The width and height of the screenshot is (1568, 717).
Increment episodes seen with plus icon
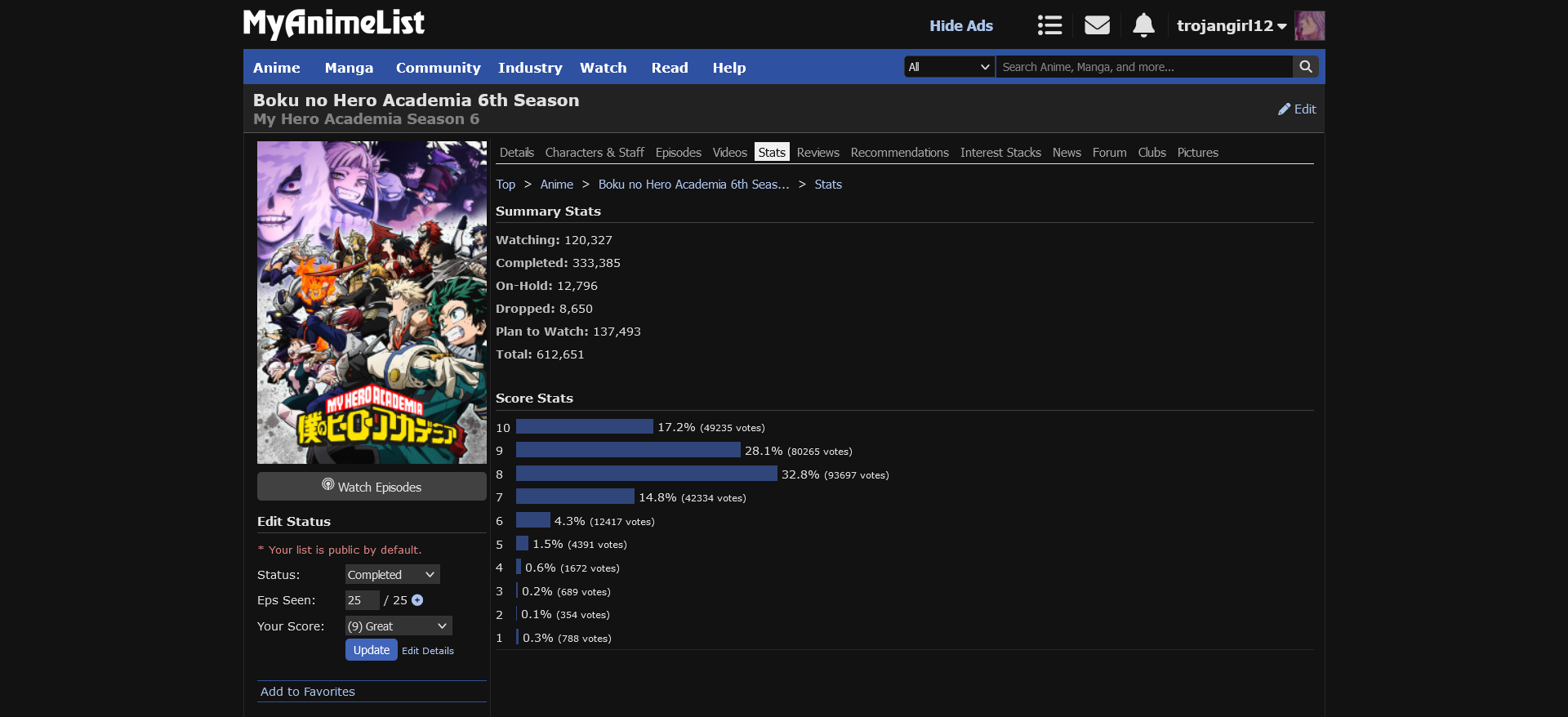point(417,600)
